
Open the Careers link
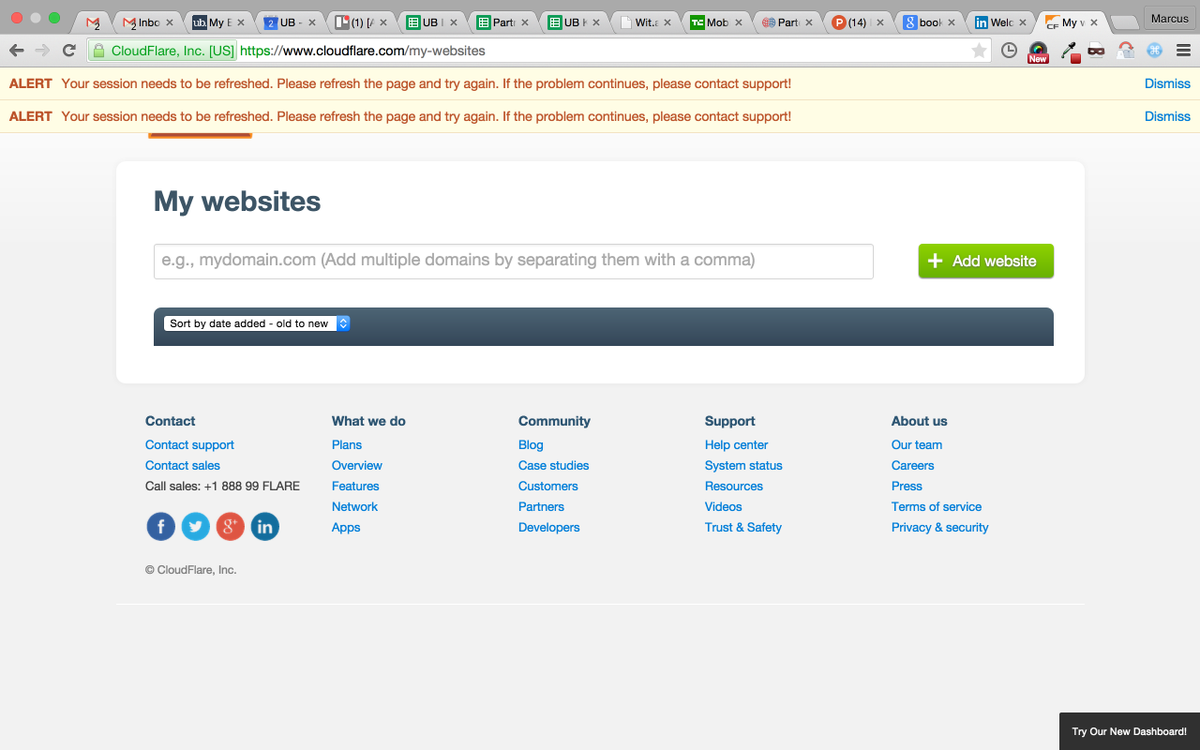[913, 466]
